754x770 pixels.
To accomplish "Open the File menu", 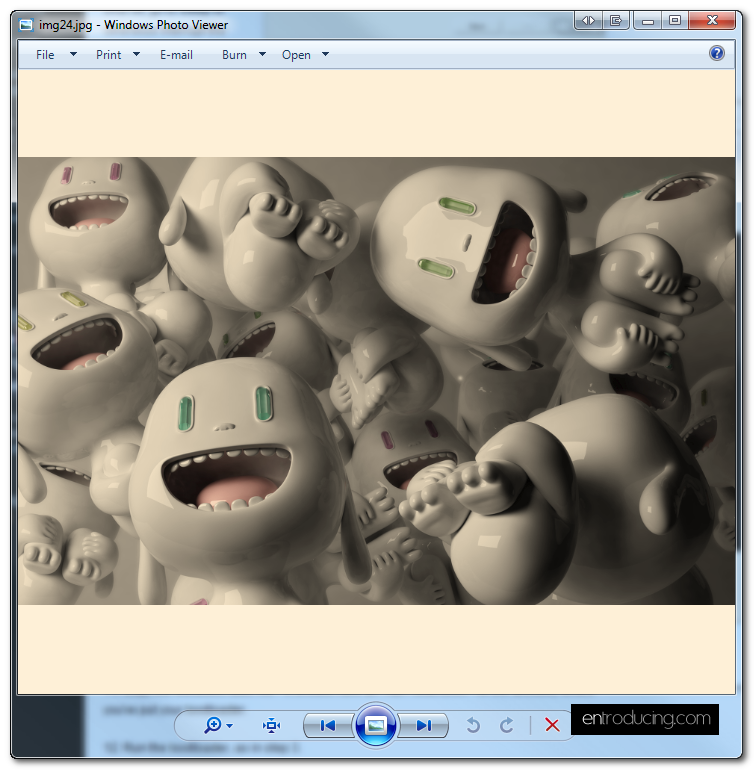I will pos(45,55).
